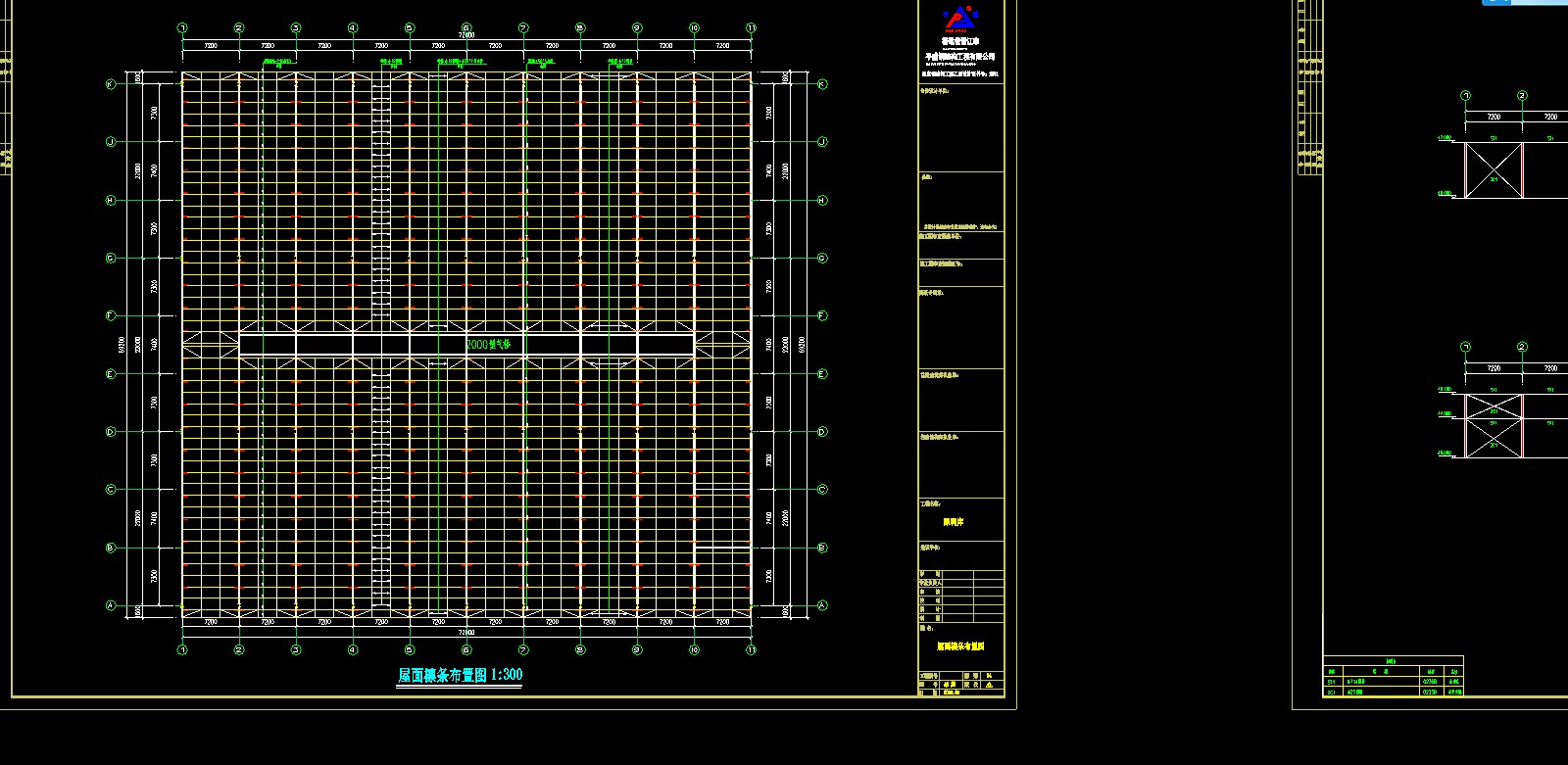
Task: Click axis bubble A on the right side
Action: pyautogui.click(x=822, y=605)
